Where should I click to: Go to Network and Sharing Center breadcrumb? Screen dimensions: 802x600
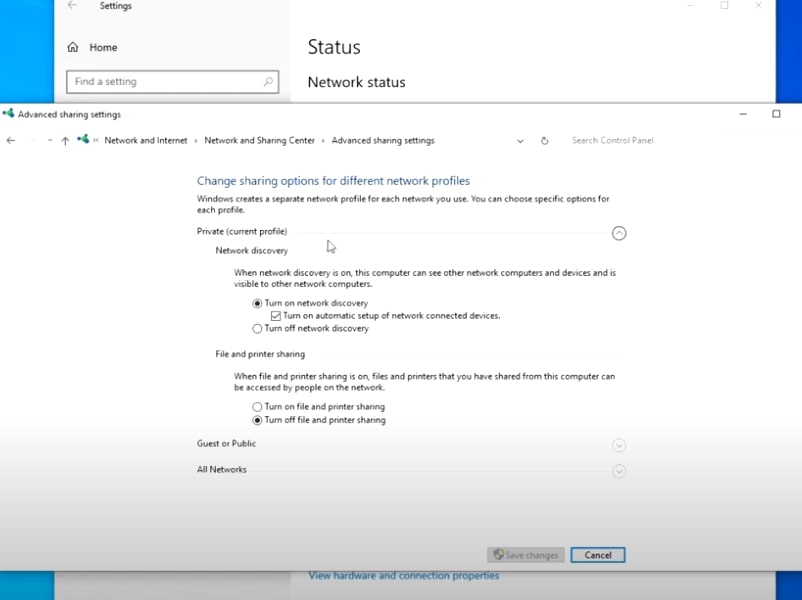coord(259,141)
